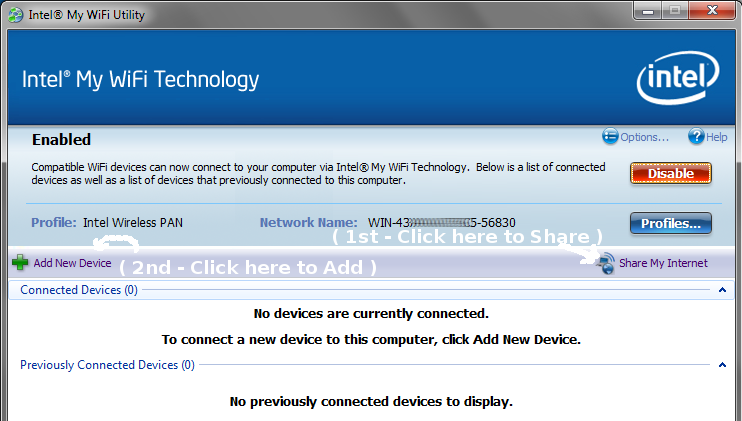This screenshot has height=421, width=742.
Task: Click the Network Name: label
Action: point(309,223)
